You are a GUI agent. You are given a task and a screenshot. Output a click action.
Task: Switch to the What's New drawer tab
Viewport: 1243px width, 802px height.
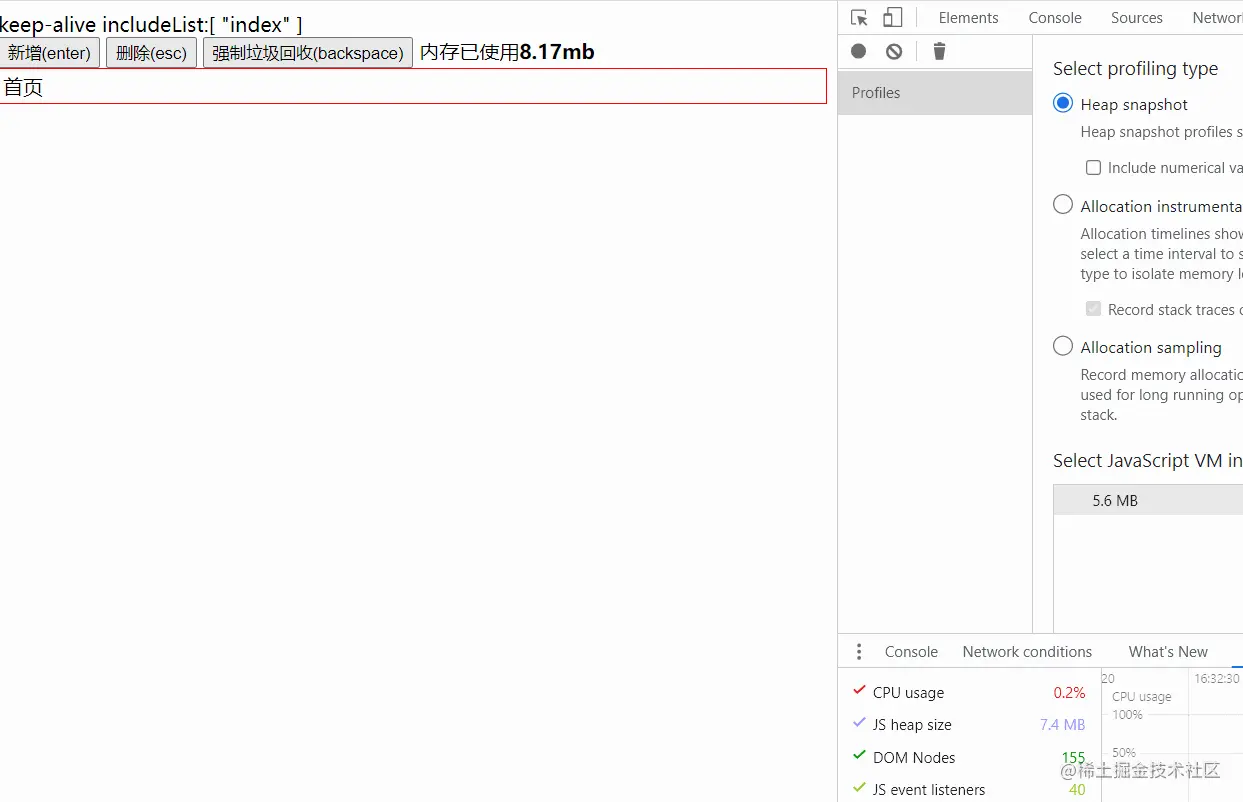pos(1168,652)
